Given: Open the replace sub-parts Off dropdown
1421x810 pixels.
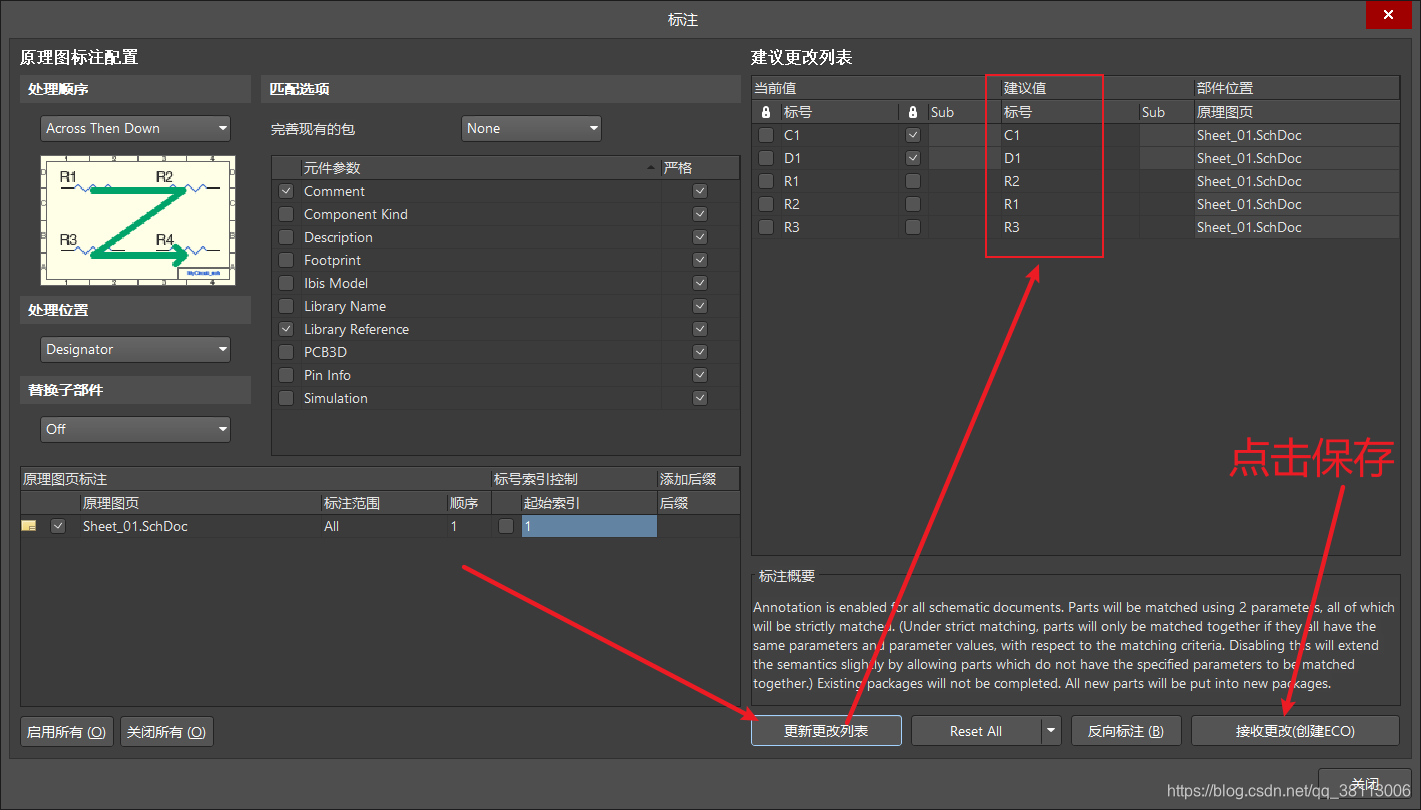Looking at the screenshot, I should [x=135, y=429].
